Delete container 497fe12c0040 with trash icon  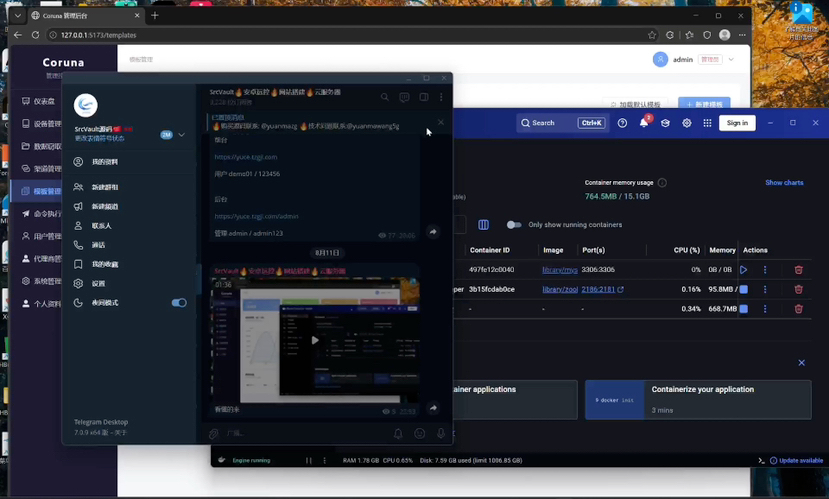pos(798,270)
